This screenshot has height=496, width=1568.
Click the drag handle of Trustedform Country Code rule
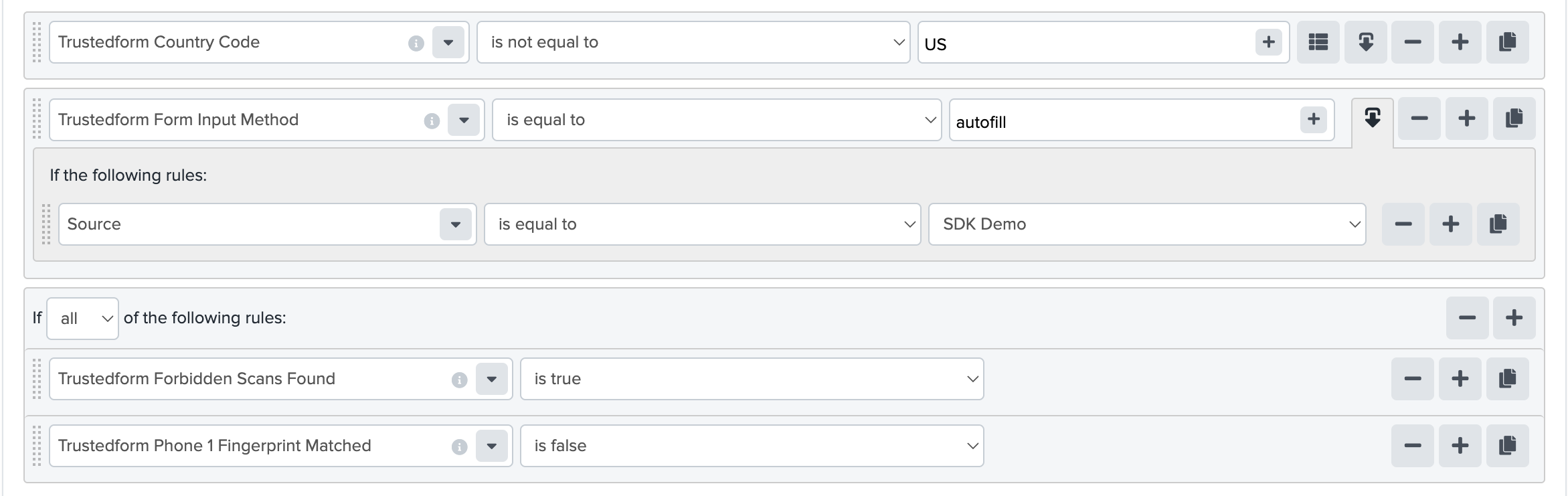(37, 42)
